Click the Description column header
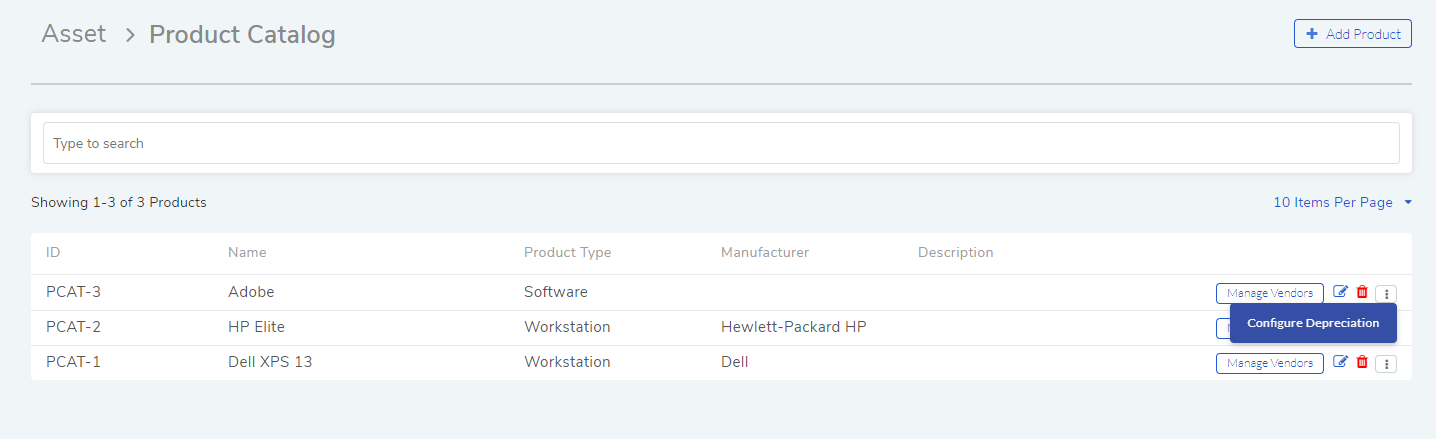Image resolution: width=1436 pixels, height=439 pixels. (956, 252)
